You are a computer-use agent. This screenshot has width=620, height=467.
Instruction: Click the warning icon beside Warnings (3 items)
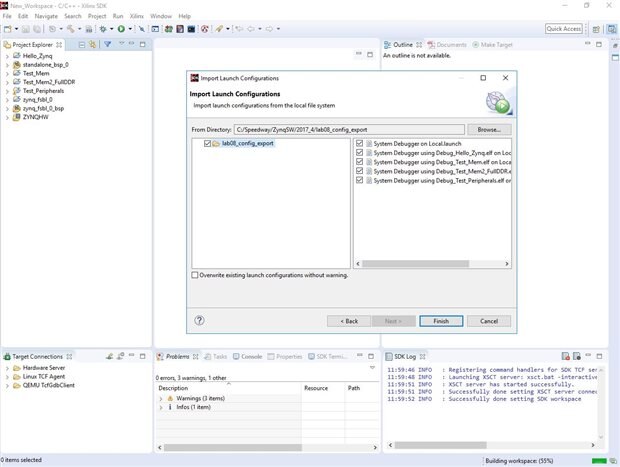click(x=170, y=398)
